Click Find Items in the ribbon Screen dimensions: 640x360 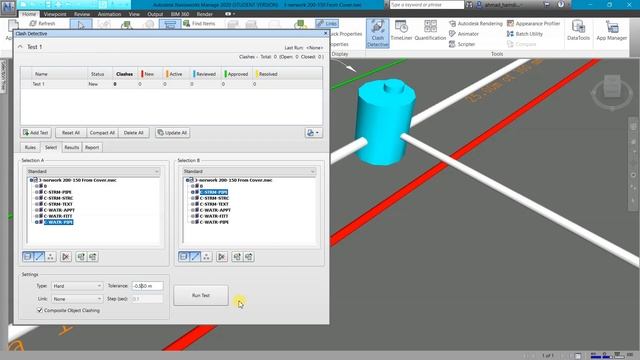pyautogui.click(x=199, y=24)
